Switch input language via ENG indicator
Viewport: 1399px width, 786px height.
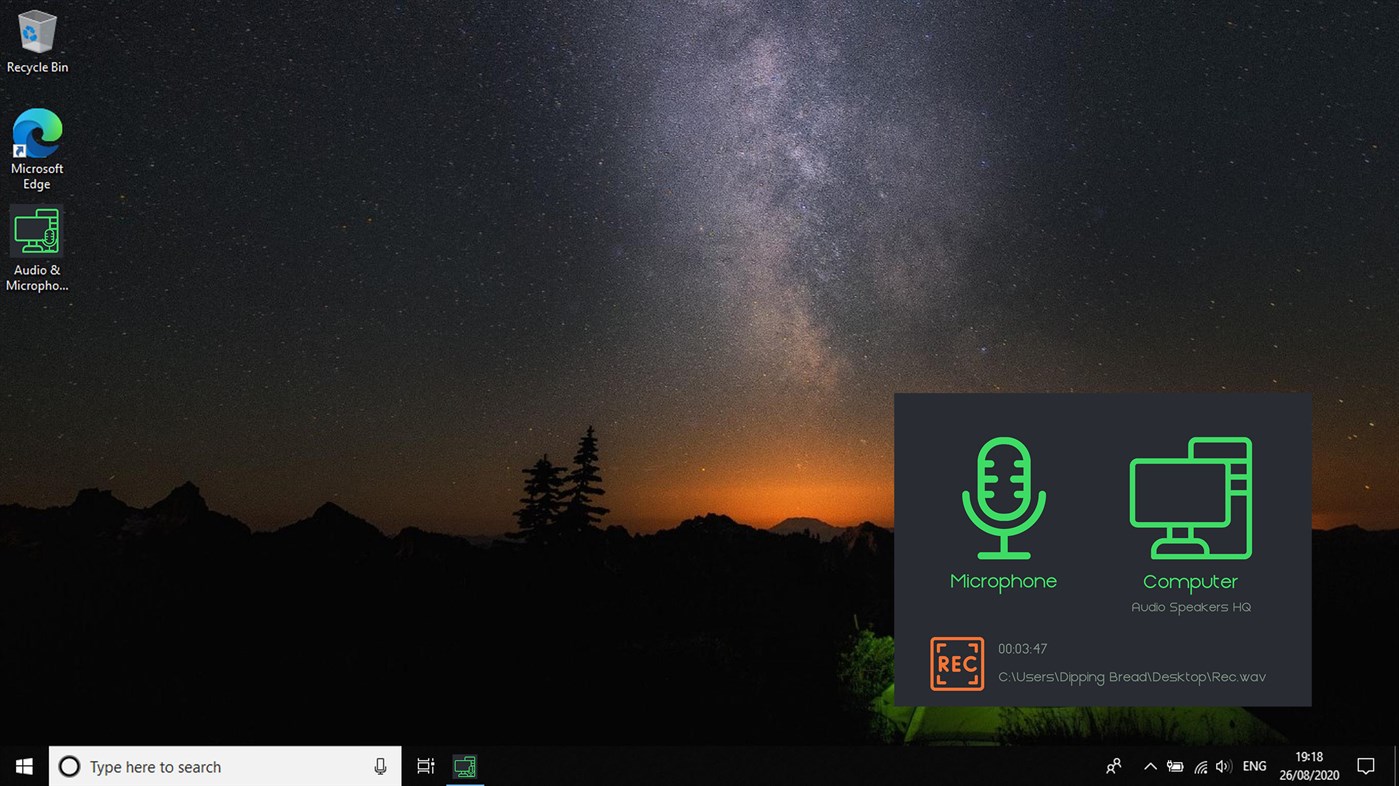pos(1254,766)
